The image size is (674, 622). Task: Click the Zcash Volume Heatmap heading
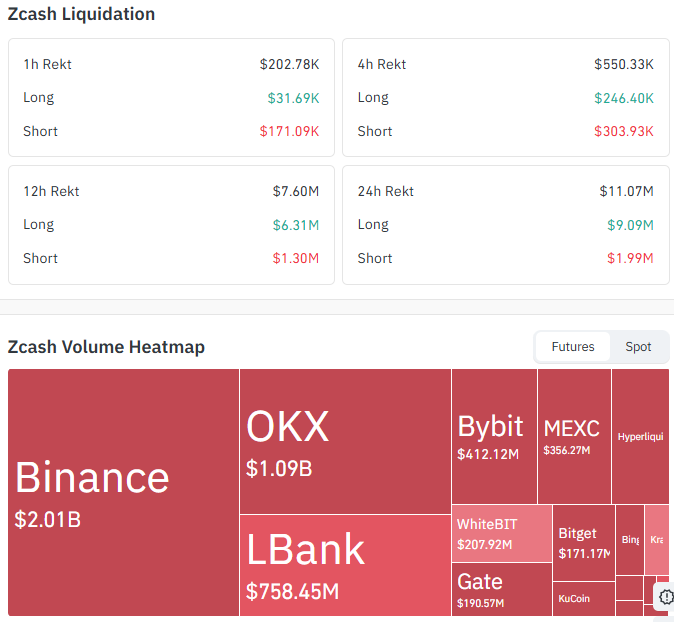[106, 347]
